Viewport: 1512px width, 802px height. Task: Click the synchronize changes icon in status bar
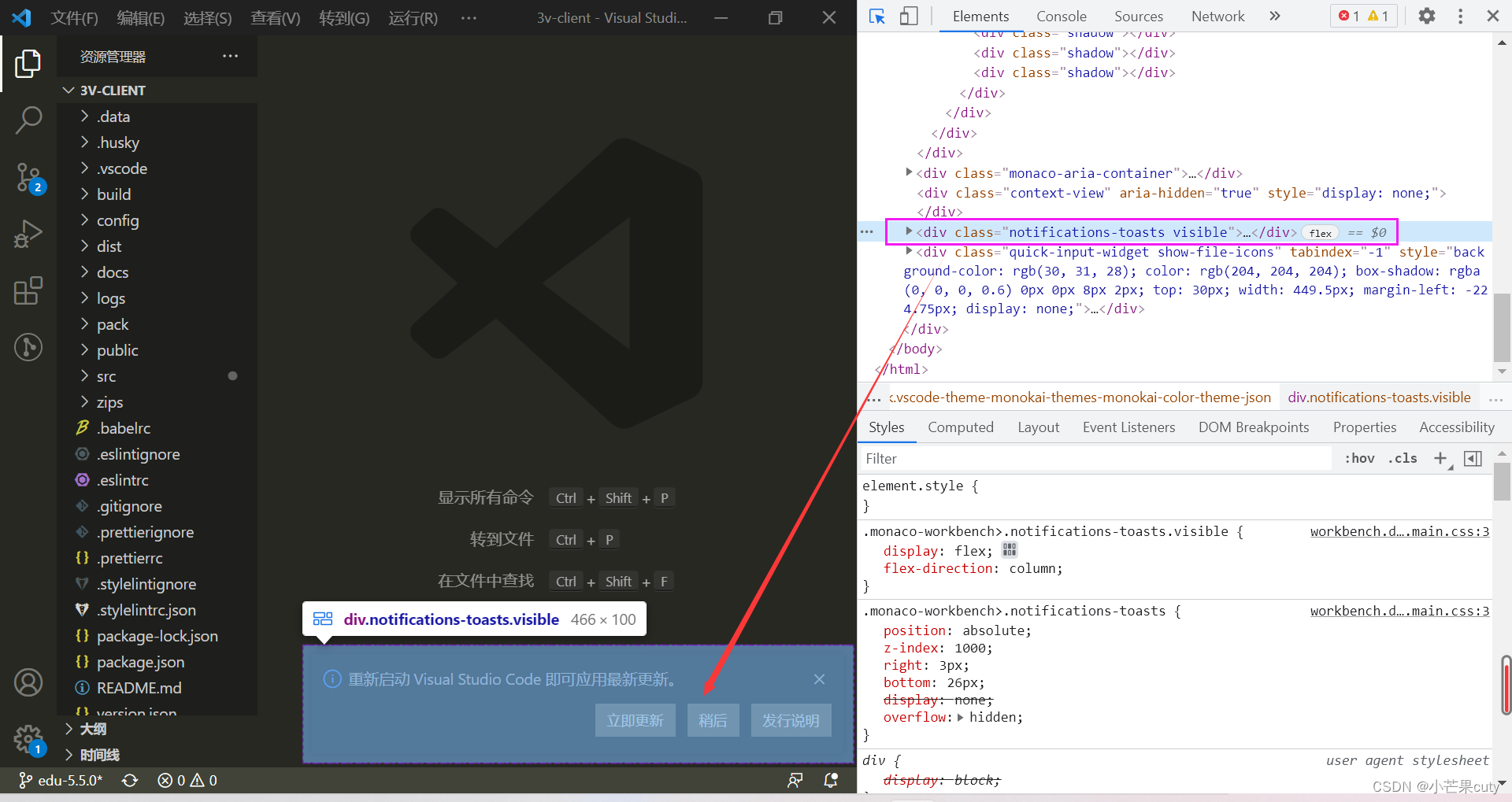tap(130, 780)
